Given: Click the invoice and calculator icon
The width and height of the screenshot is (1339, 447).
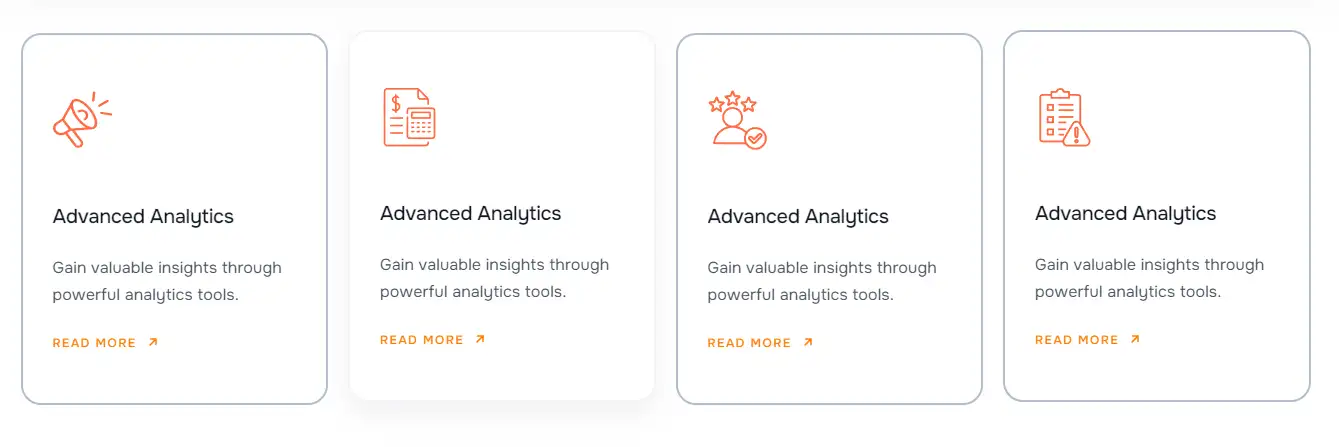Looking at the screenshot, I should pyautogui.click(x=409, y=117).
